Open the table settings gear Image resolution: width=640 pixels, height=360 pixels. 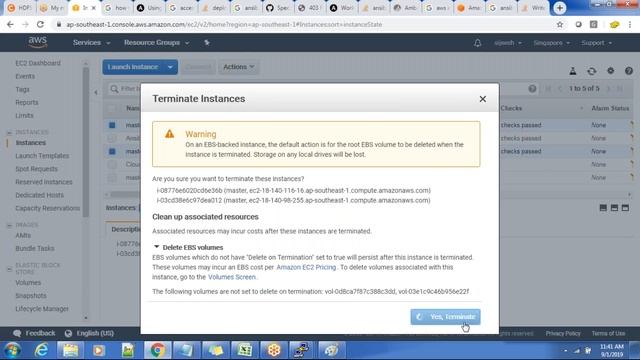click(610, 71)
